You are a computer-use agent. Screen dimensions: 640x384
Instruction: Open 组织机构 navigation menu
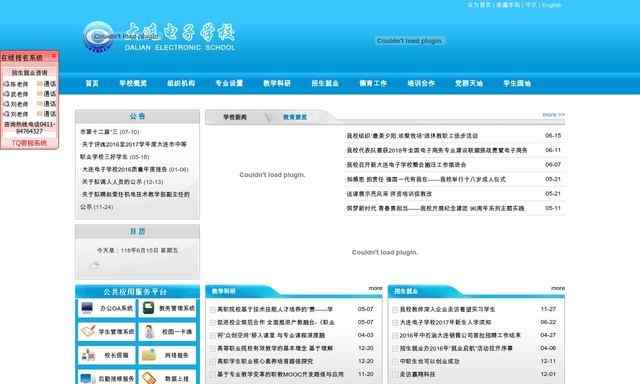click(x=181, y=83)
